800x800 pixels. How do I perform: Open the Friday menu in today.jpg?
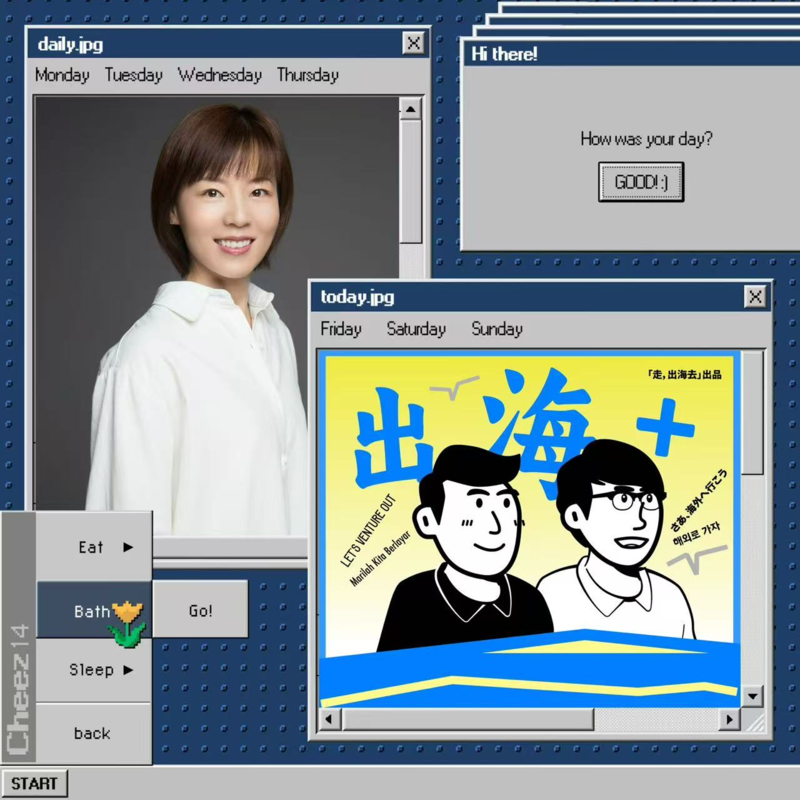point(341,329)
